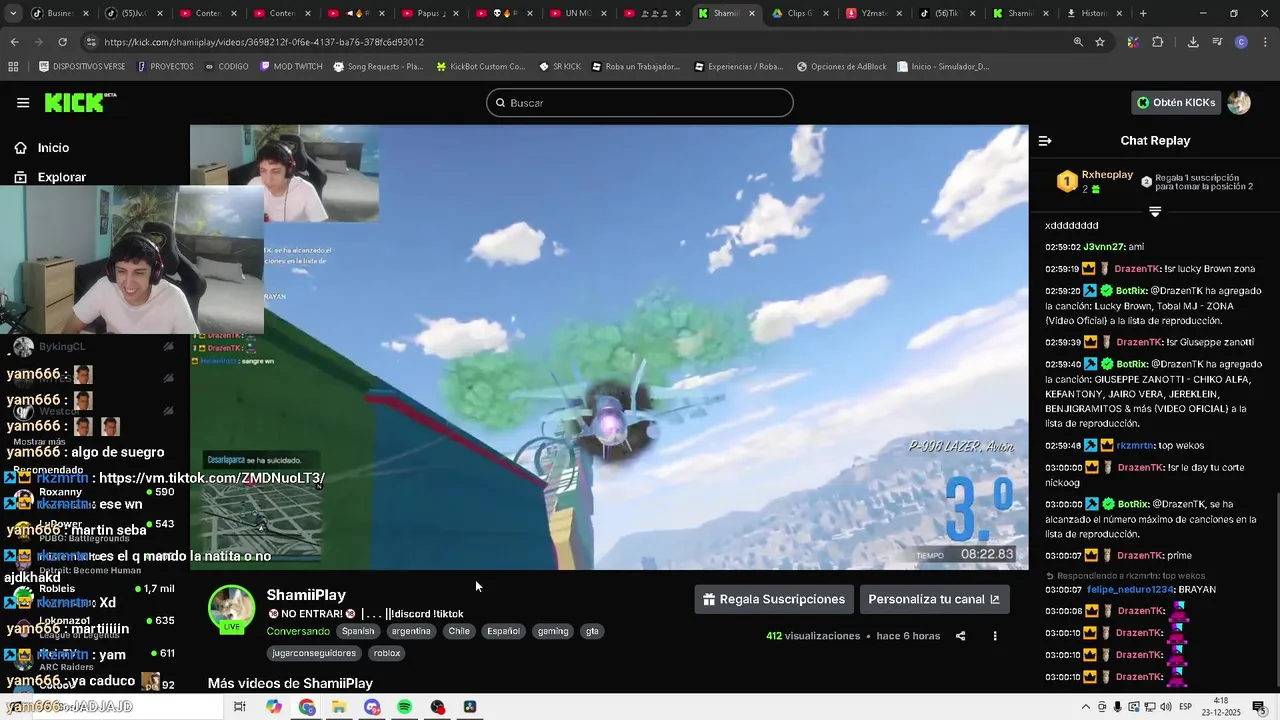
Task: Open DISPOSITIVOS VERSE bookmark
Action: click(x=82, y=67)
